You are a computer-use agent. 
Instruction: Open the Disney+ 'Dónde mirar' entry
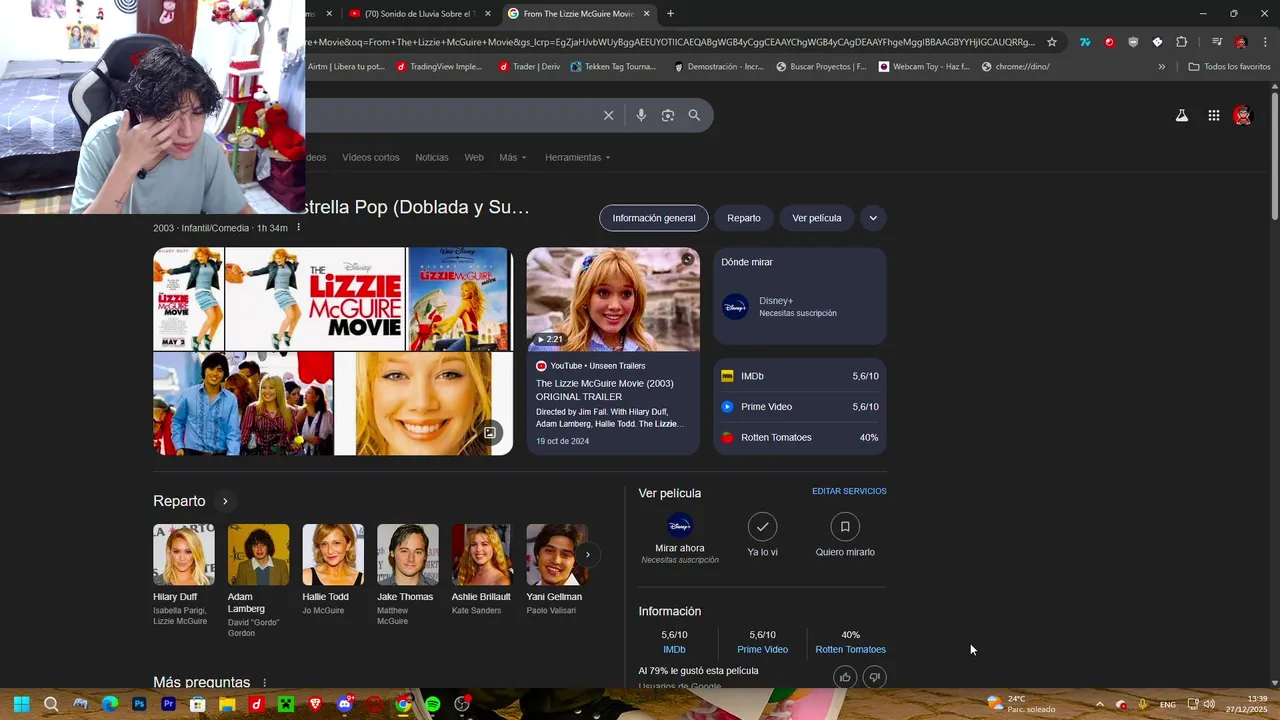[x=800, y=307]
